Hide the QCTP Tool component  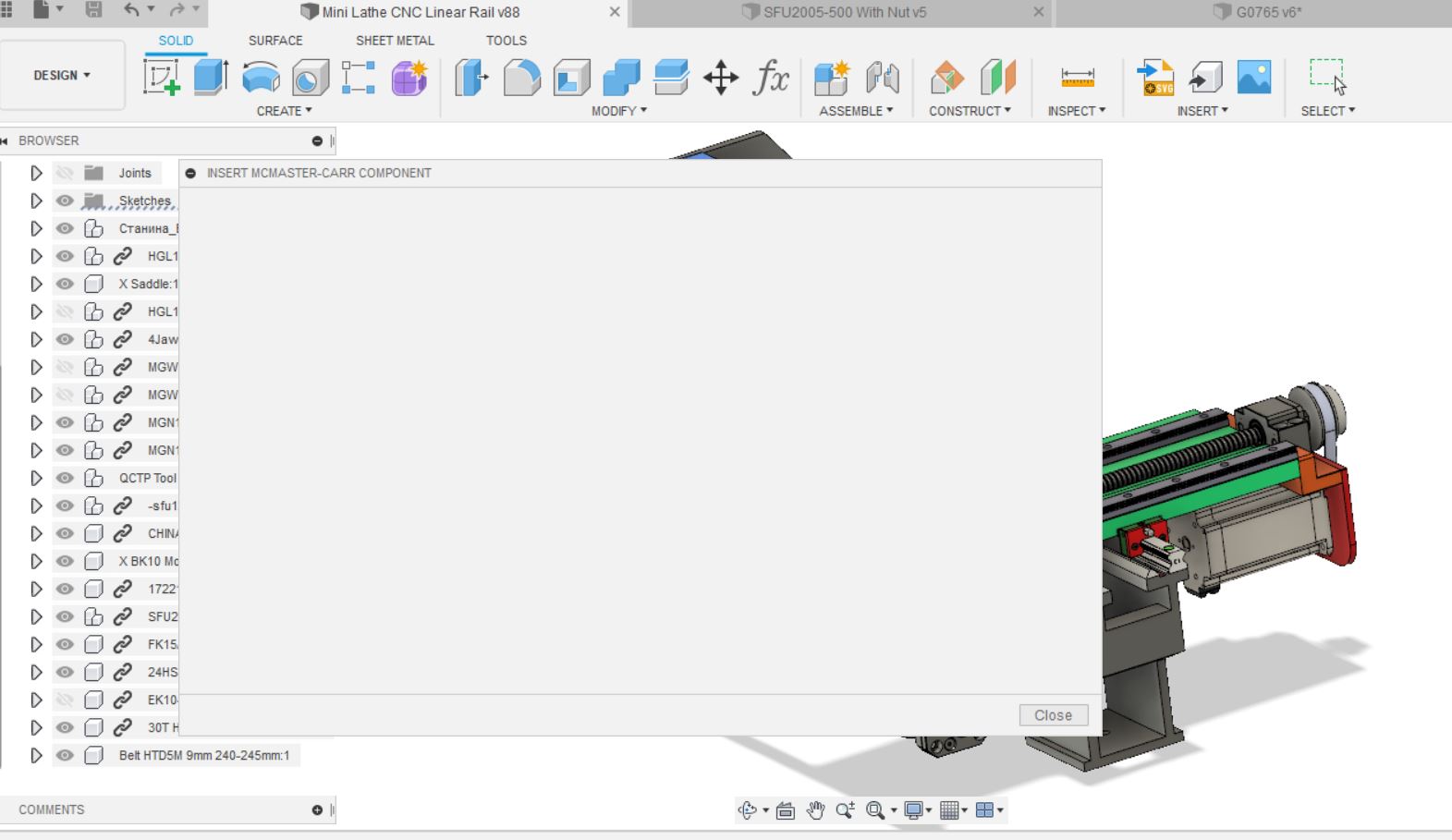(x=64, y=478)
